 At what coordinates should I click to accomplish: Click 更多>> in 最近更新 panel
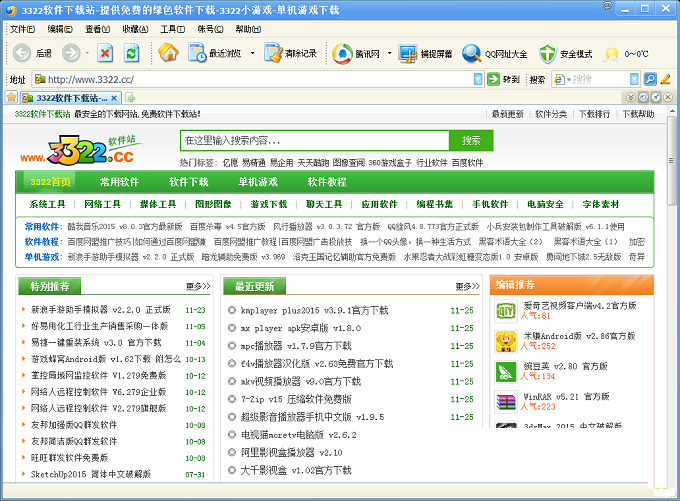pos(468,286)
